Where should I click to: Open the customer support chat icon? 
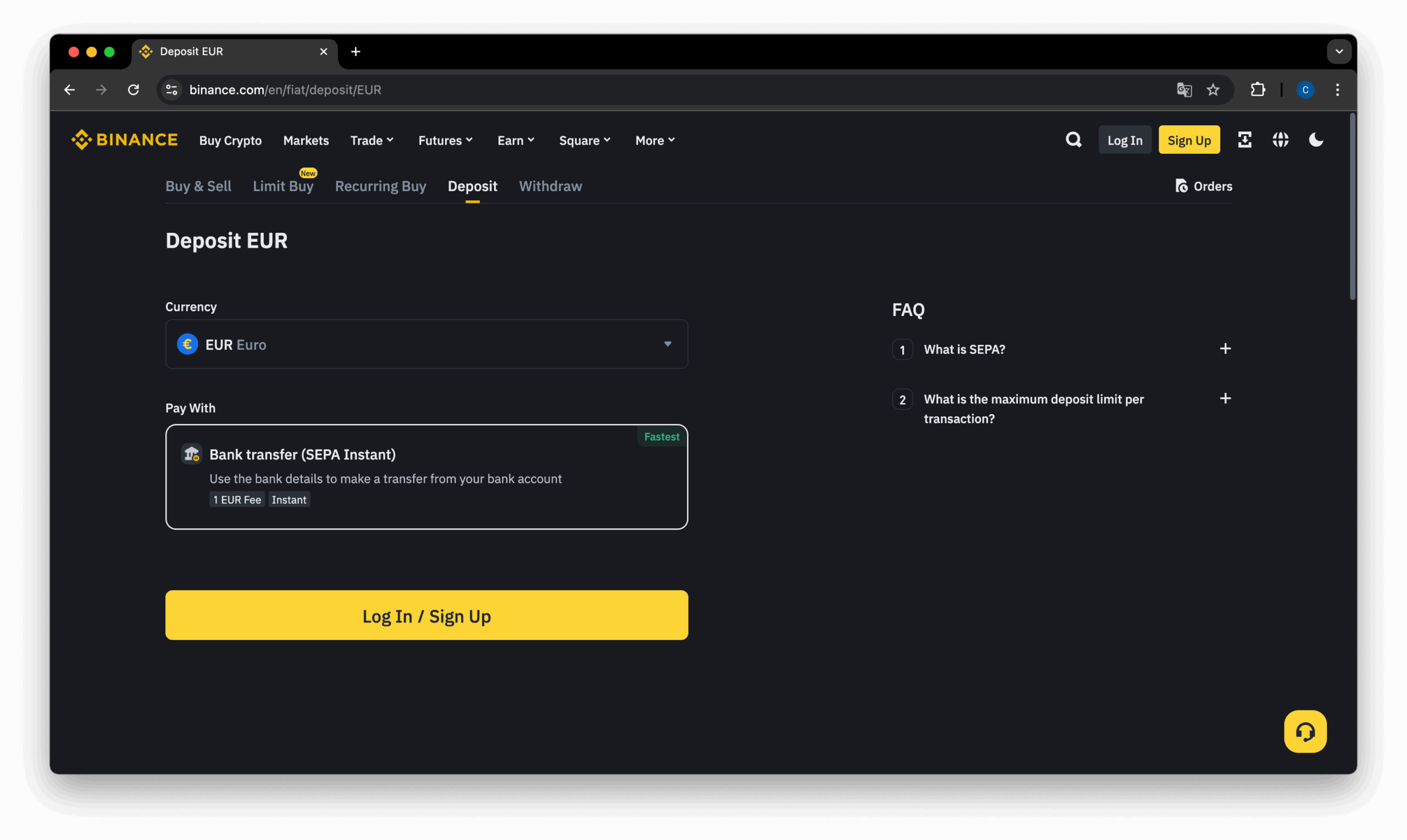[x=1305, y=731]
